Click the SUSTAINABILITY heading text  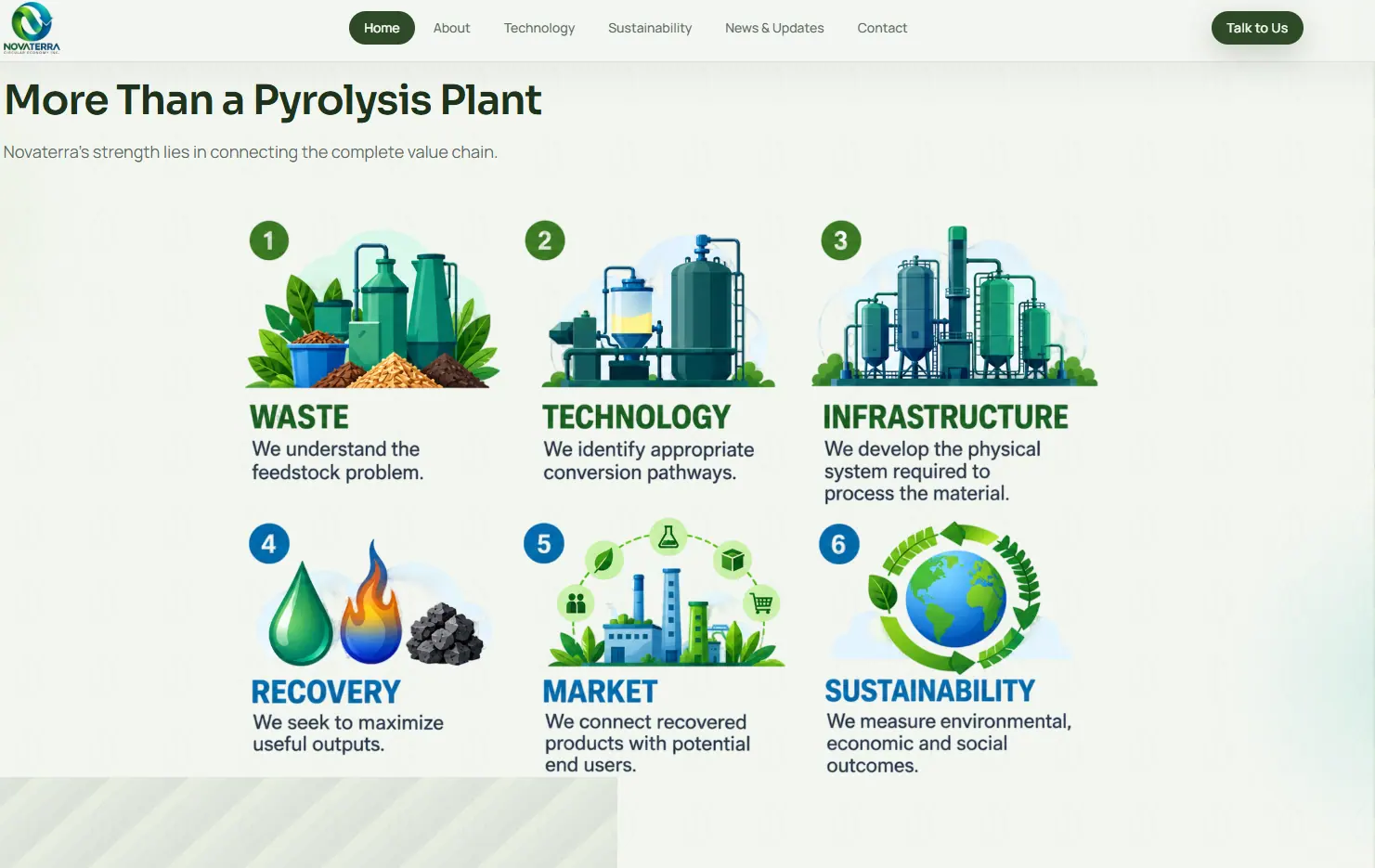[930, 691]
